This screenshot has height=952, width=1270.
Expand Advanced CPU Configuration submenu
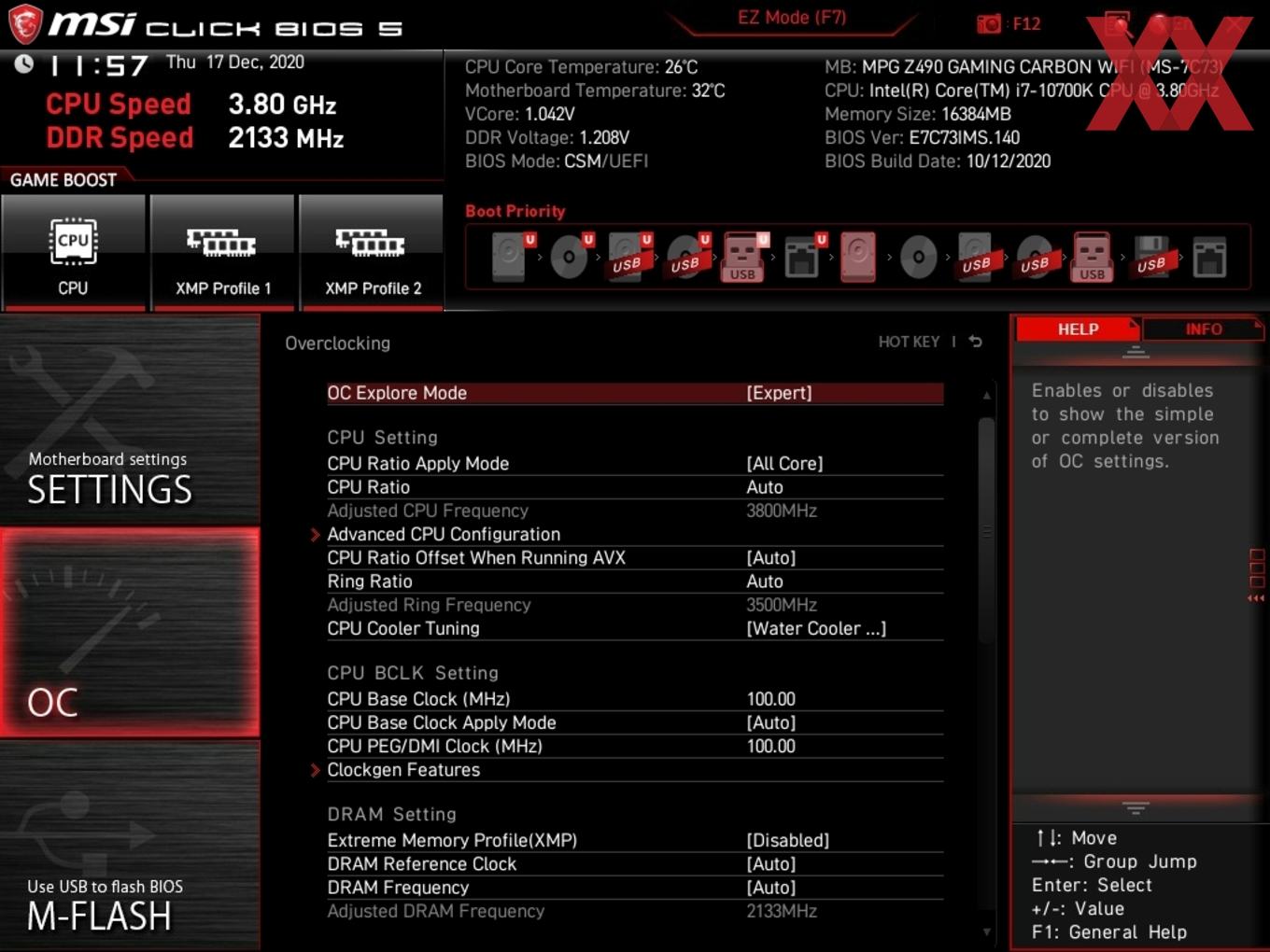[444, 535]
